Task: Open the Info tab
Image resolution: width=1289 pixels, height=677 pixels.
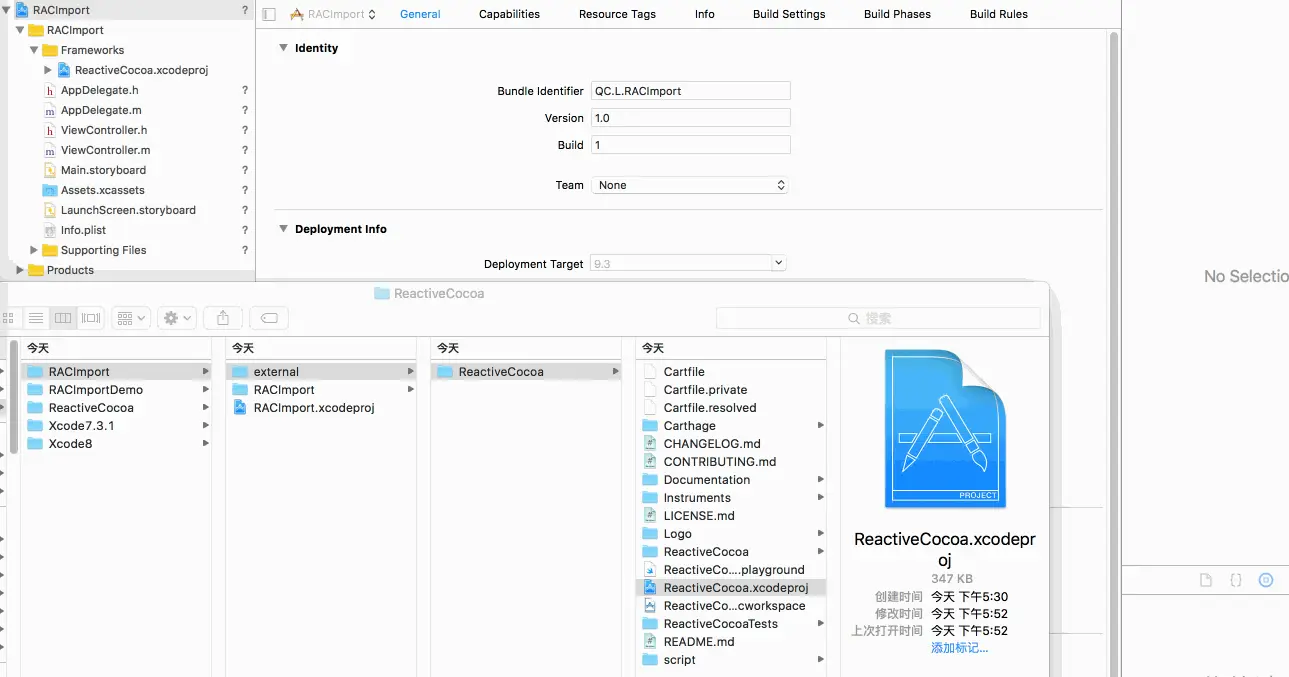Action: 705,14
